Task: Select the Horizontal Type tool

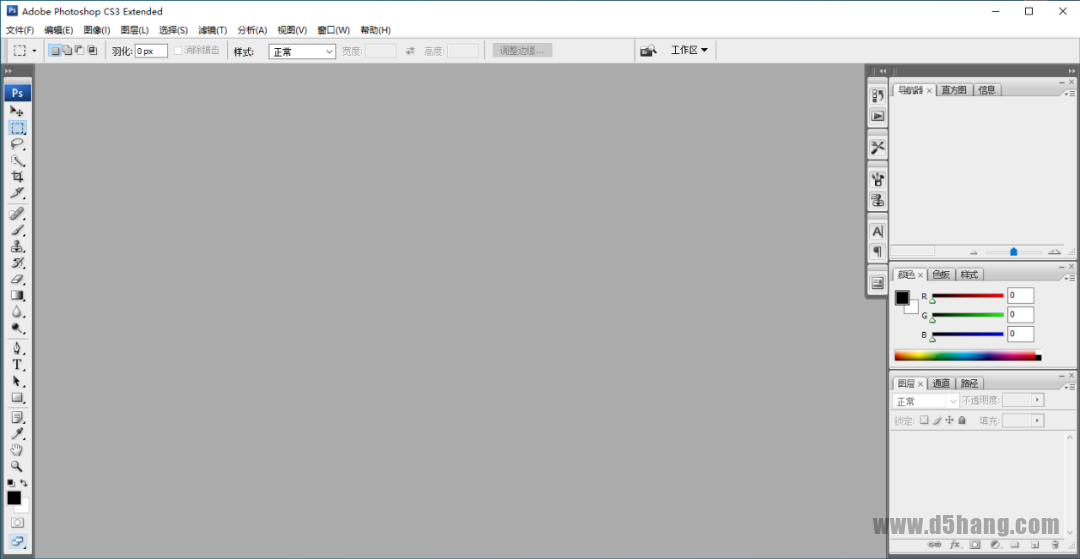Action: (x=17, y=365)
